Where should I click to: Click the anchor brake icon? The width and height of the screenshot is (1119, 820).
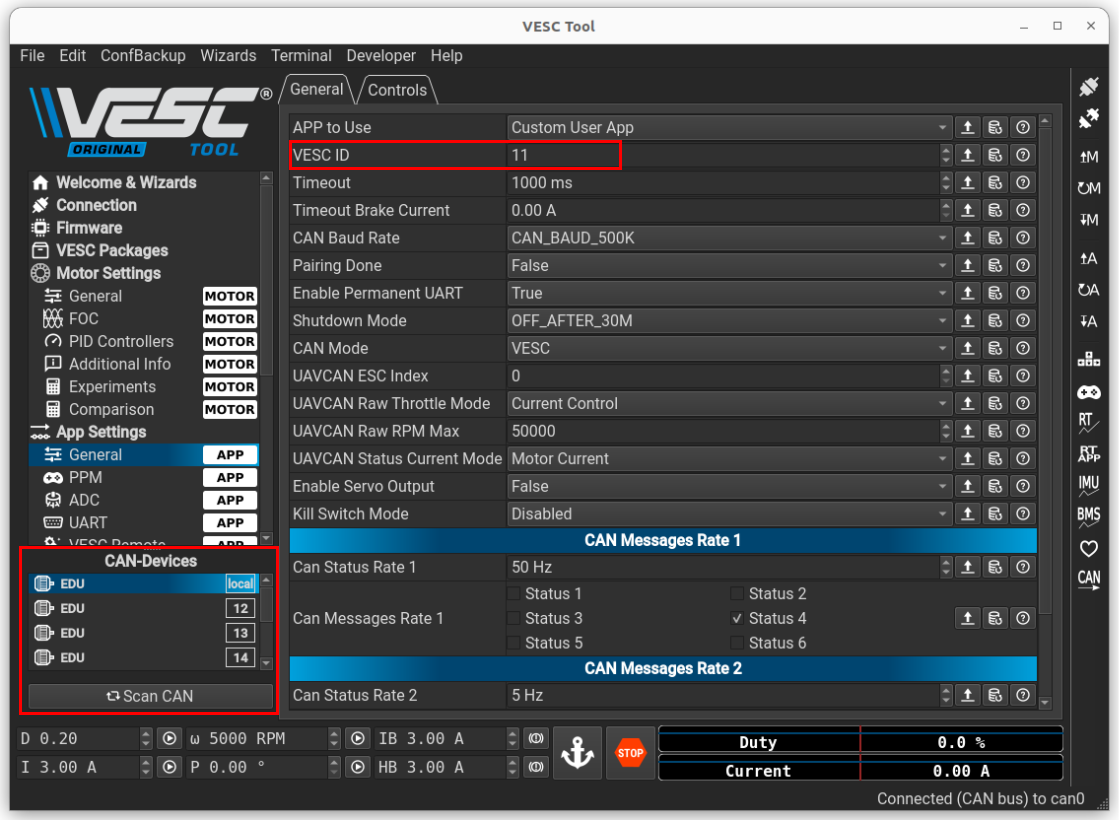578,753
